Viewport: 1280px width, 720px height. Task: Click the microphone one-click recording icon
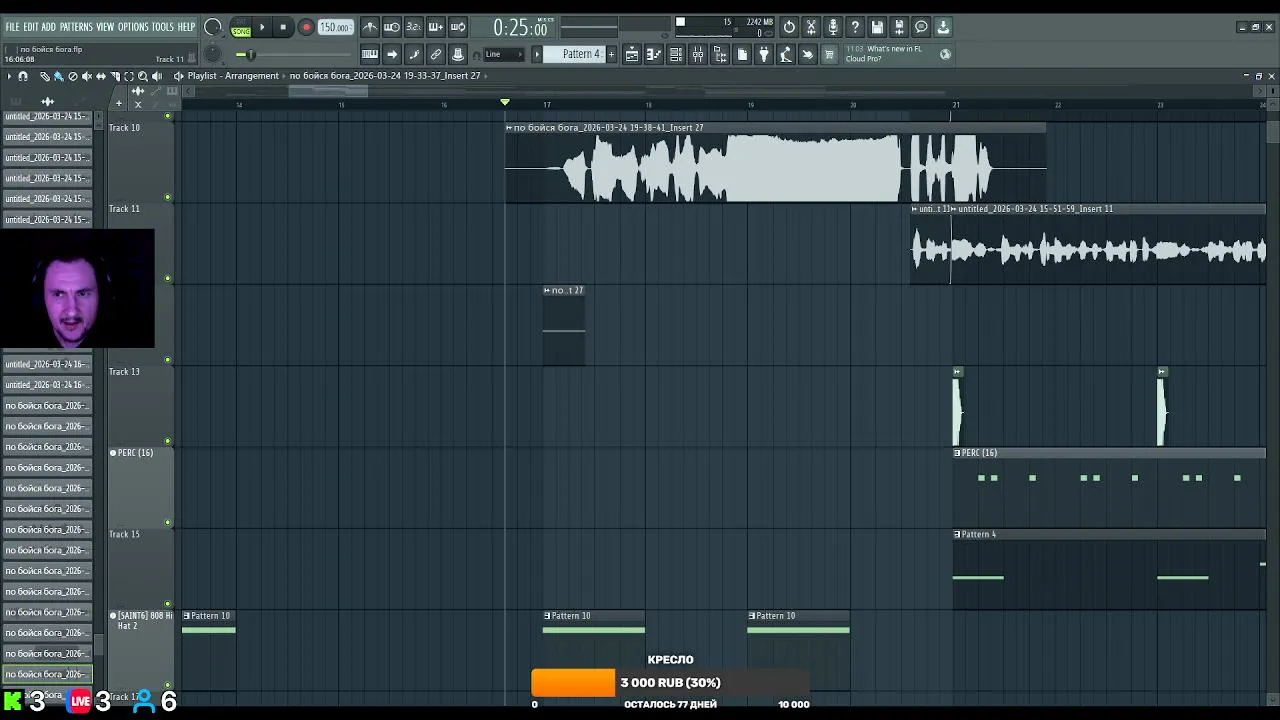point(833,27)
